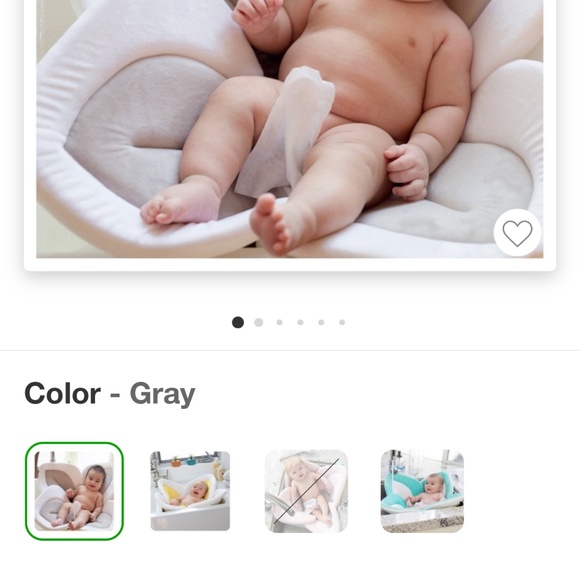Go to the first image pagination dot
Viewport: 580px width, 580px height.
[238, 322]
